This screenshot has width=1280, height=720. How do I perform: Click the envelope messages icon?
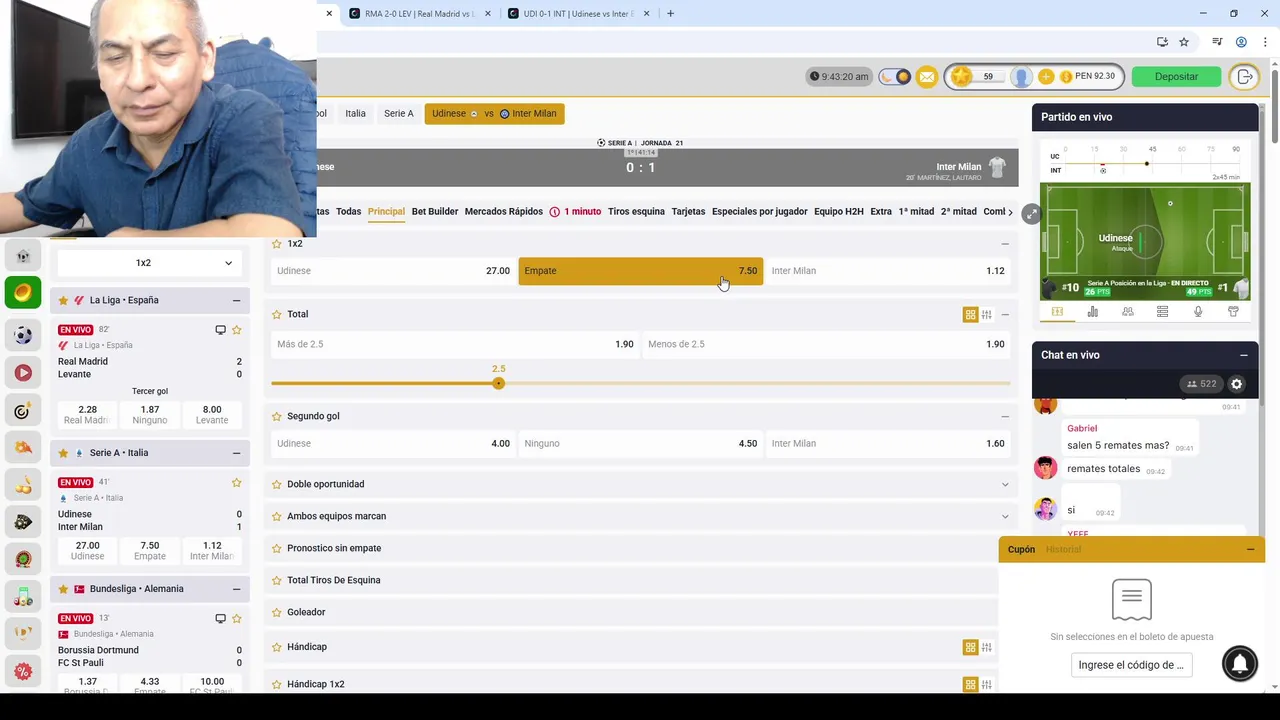(x=927, y=77)
